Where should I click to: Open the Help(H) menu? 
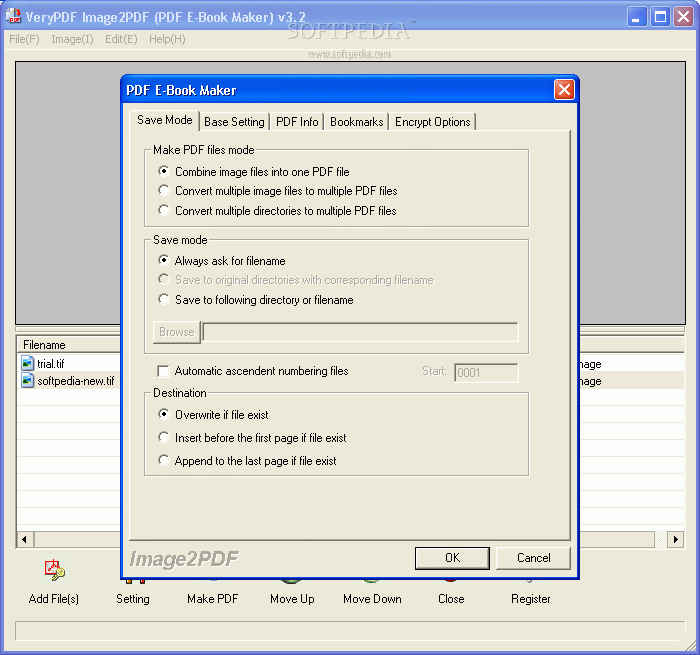pos(167,39)
